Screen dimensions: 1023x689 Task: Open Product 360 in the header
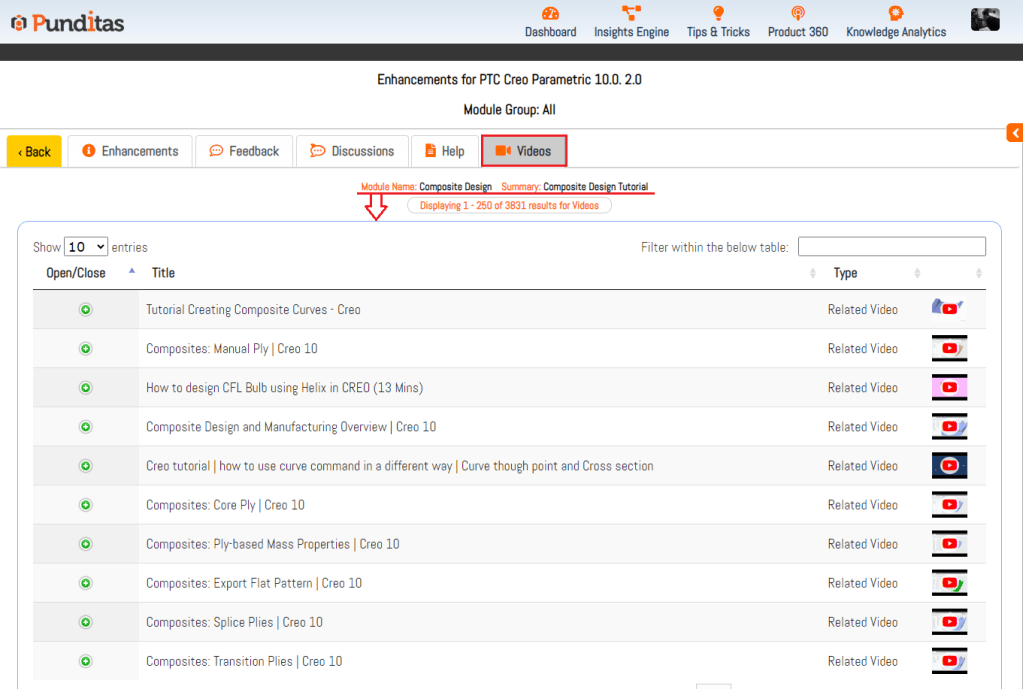(x=797, y=14)
